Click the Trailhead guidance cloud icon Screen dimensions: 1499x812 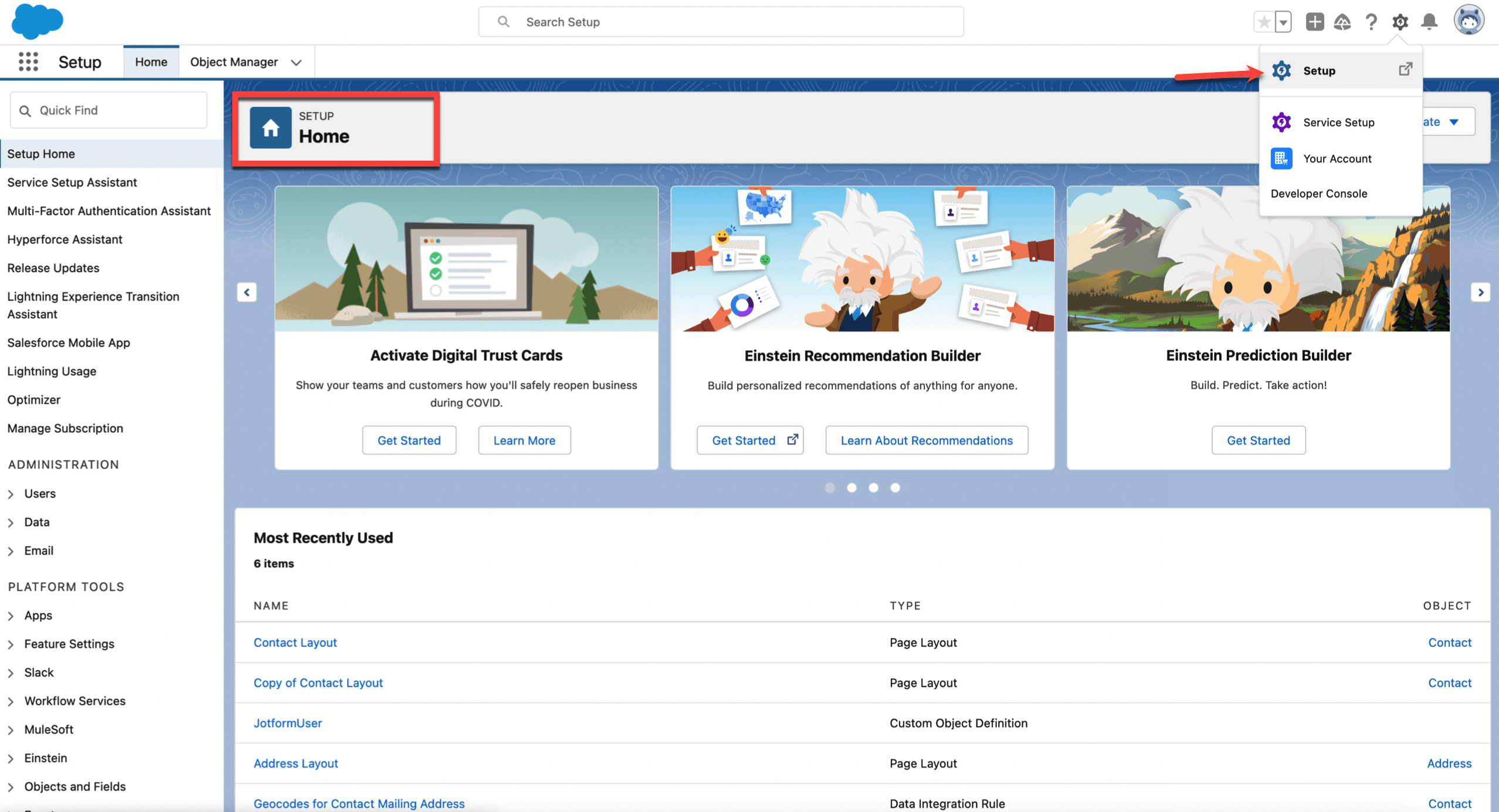1342,22
